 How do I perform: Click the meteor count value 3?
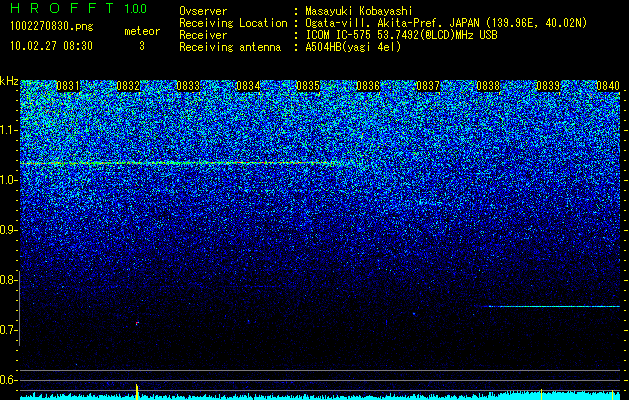point(142,46)
